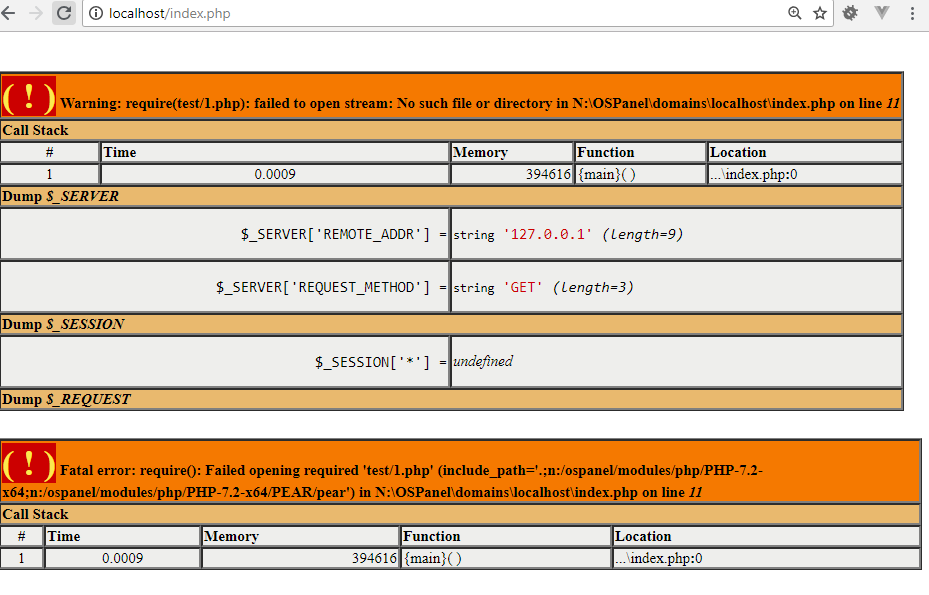929x595 pixels.
Task: Click the Warning exclamation icon in first error
Action: pyautogui.click(x=28, y=96)
